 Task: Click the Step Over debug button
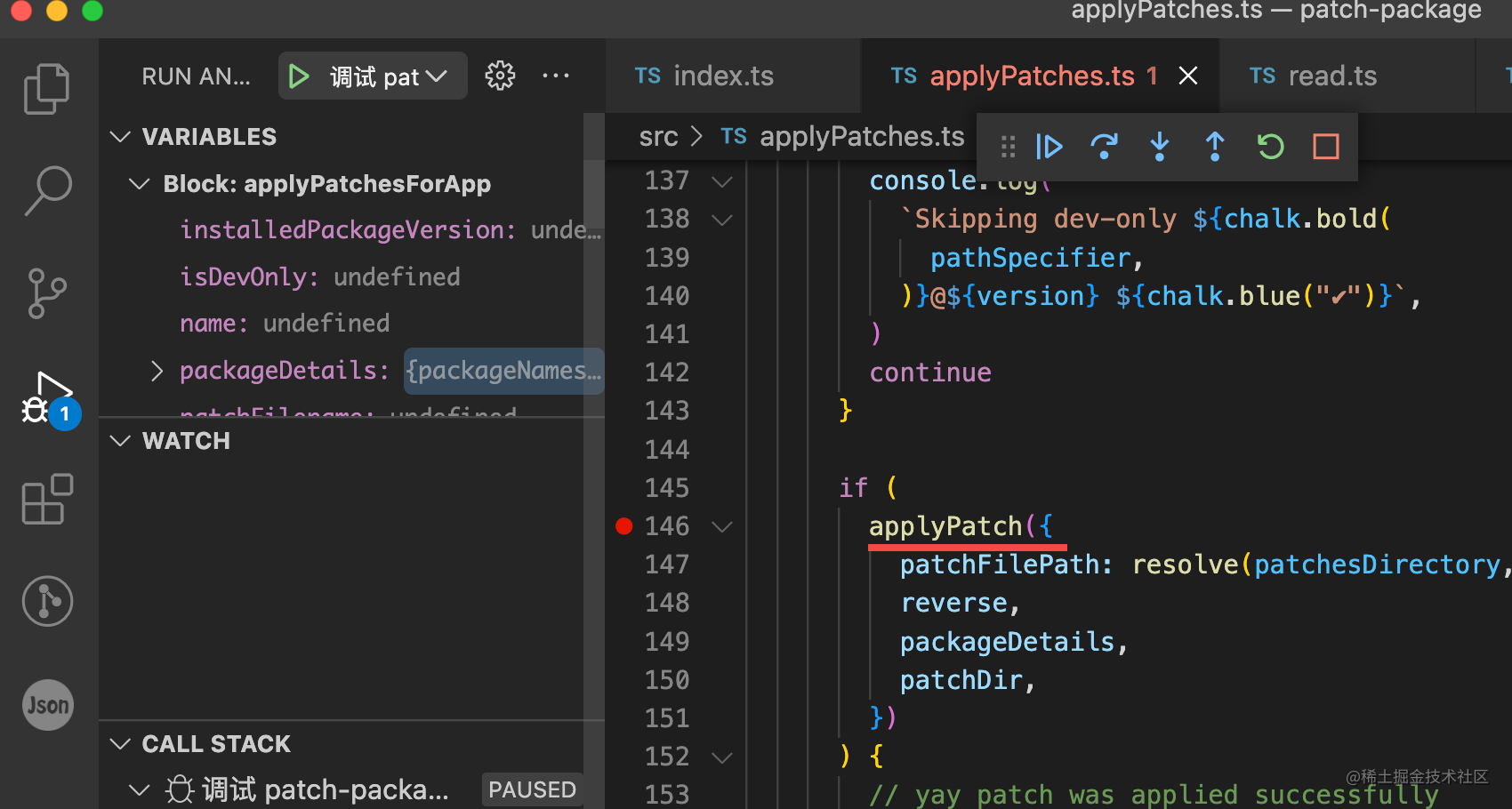[x=1105, y=147]
